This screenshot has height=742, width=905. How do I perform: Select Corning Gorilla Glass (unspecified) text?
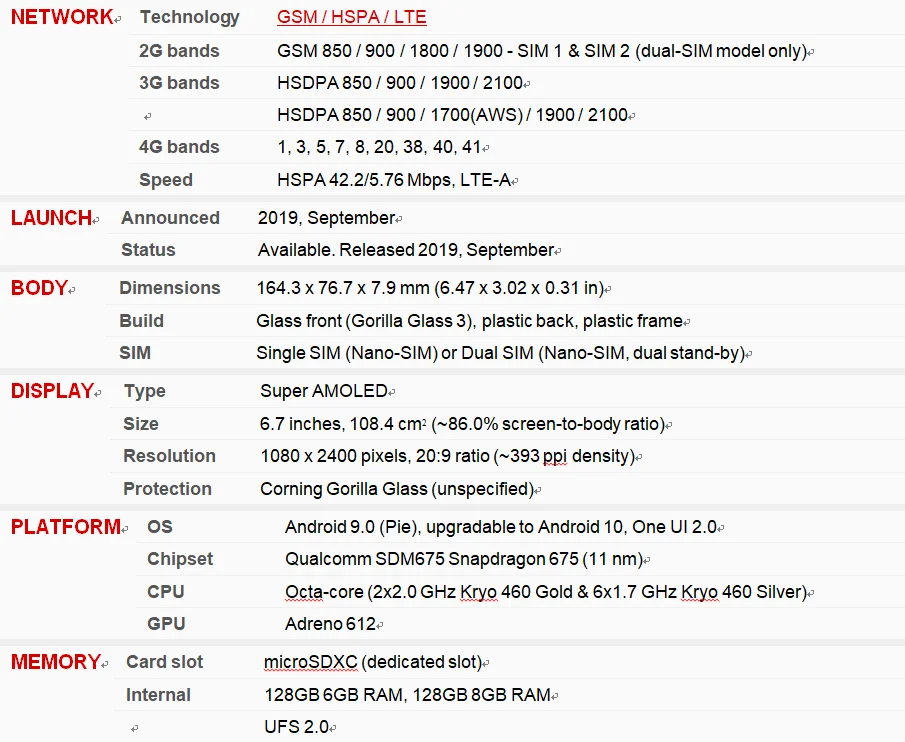(397, 489)
